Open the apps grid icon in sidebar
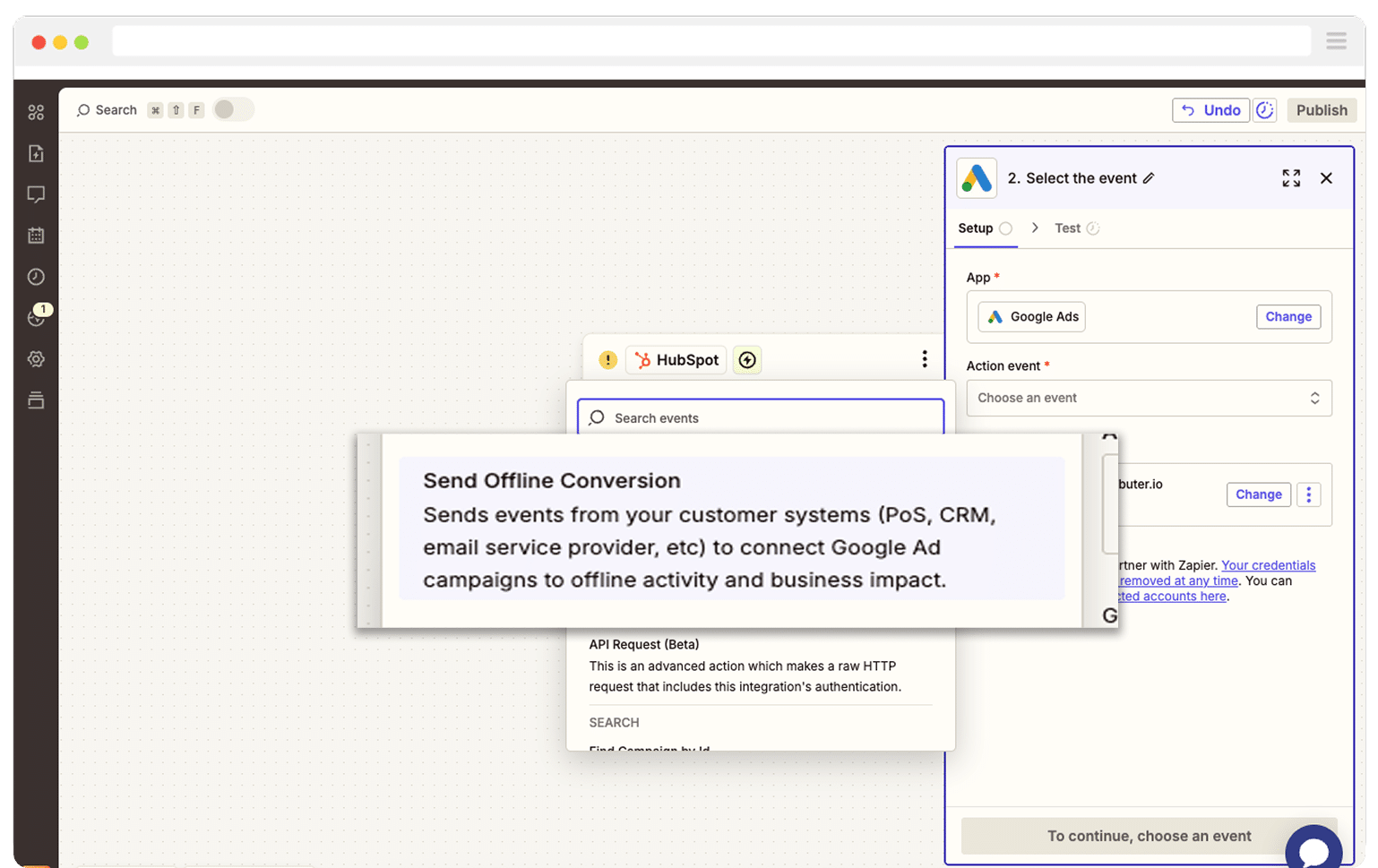 36,112
